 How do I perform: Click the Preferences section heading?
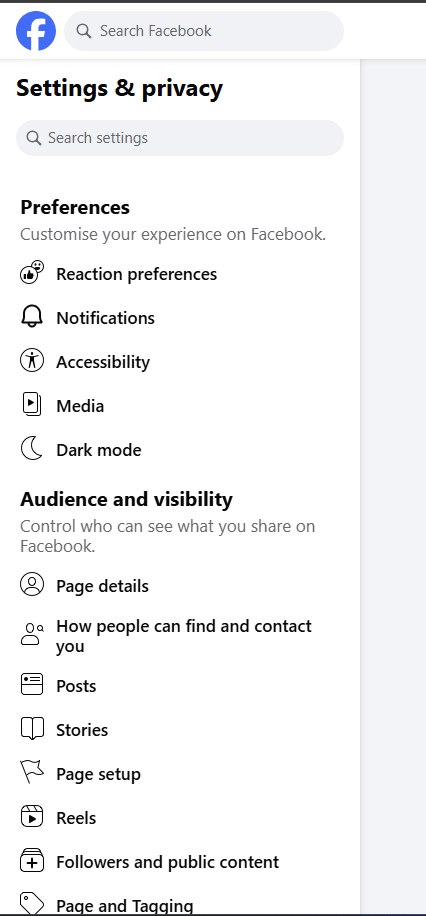coord(75,207)
